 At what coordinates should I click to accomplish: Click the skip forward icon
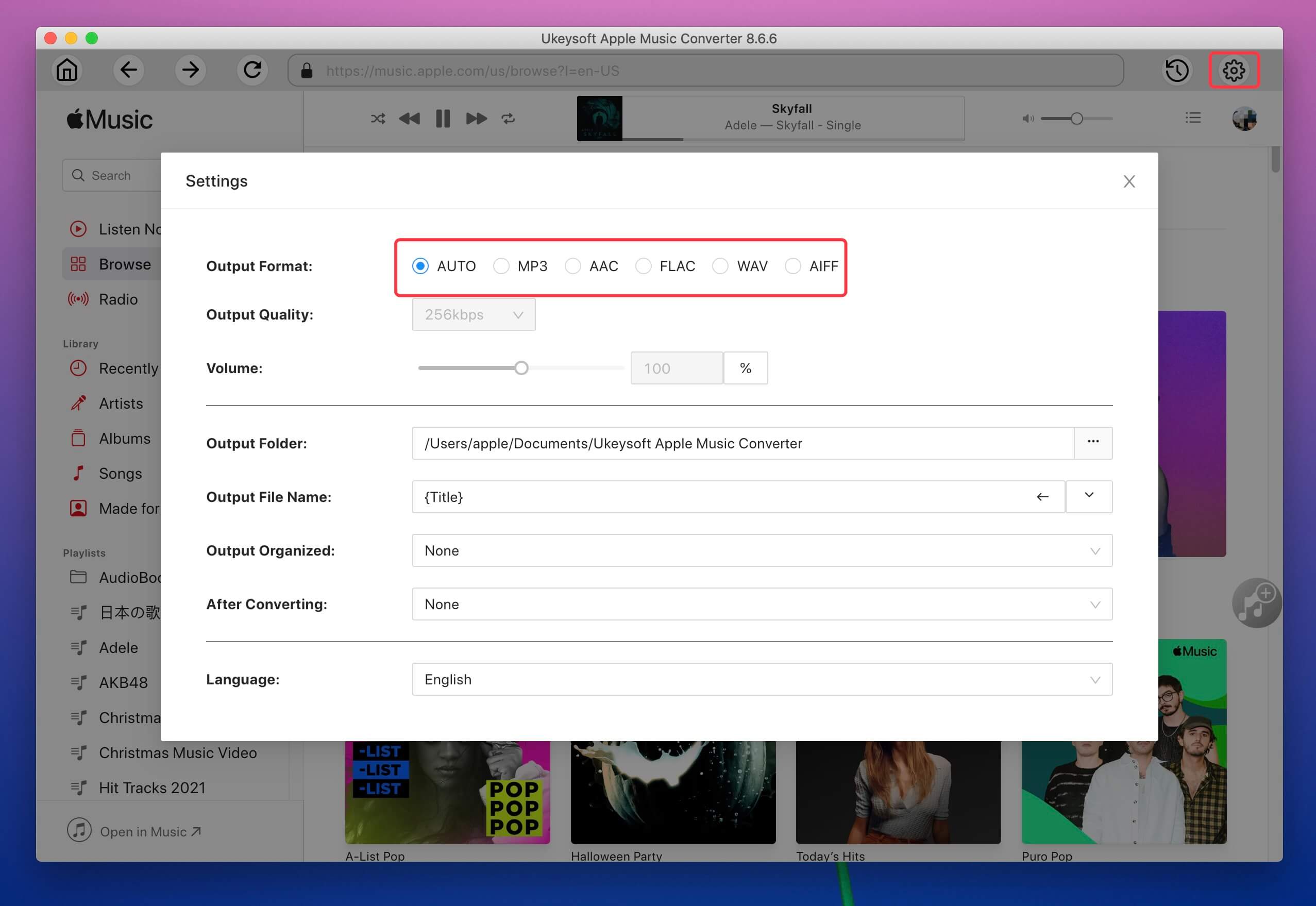(x=475, y=118)
